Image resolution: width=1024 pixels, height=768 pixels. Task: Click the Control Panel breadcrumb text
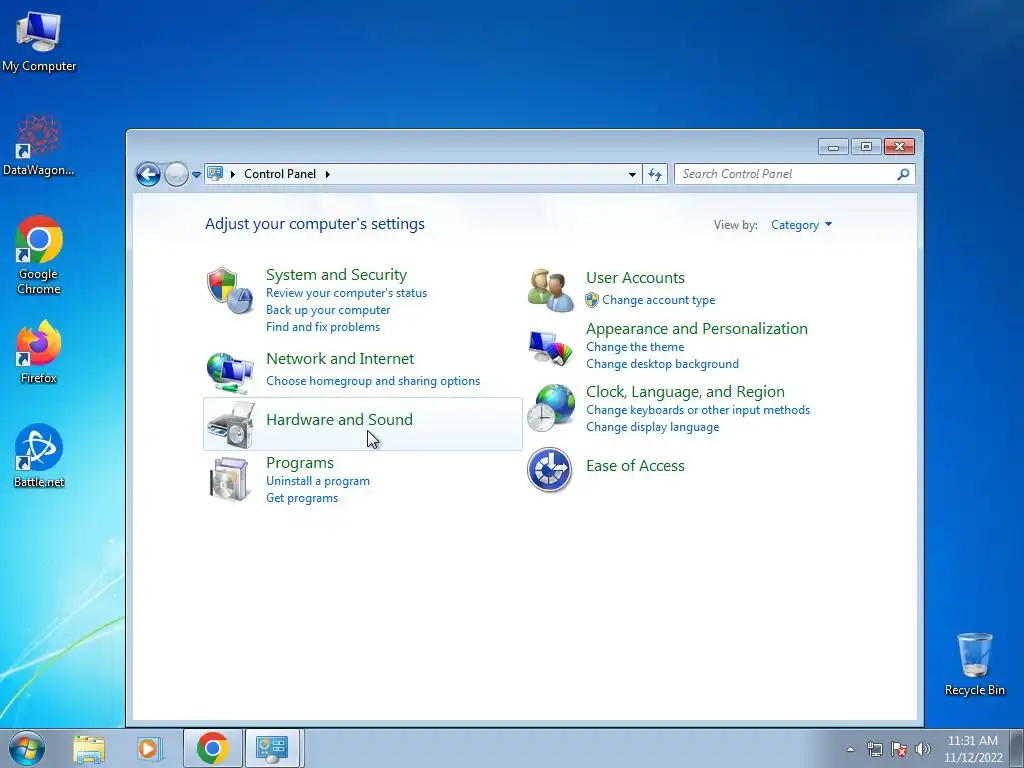pyautogui.click(x=280, y=174)
